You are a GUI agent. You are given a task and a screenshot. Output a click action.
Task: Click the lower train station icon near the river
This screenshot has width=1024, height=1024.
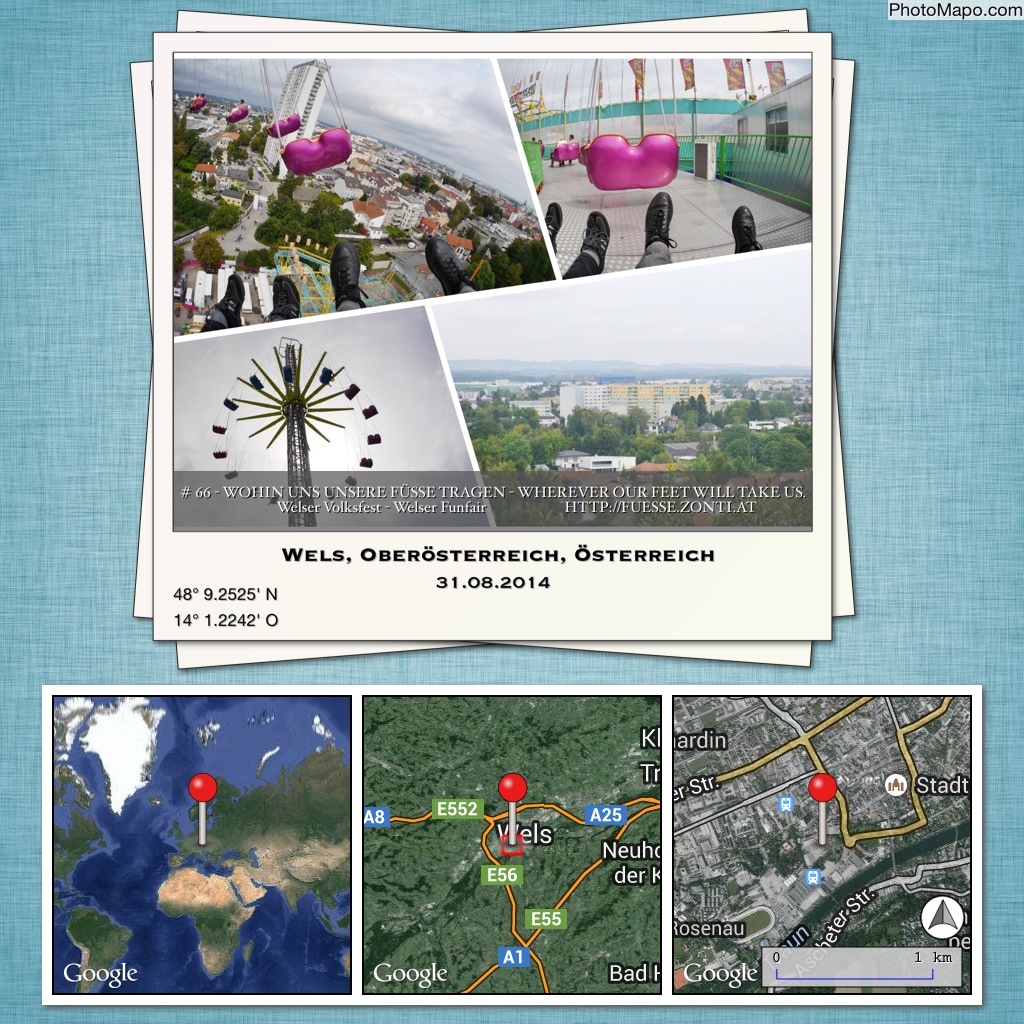[x=813, y=877]
